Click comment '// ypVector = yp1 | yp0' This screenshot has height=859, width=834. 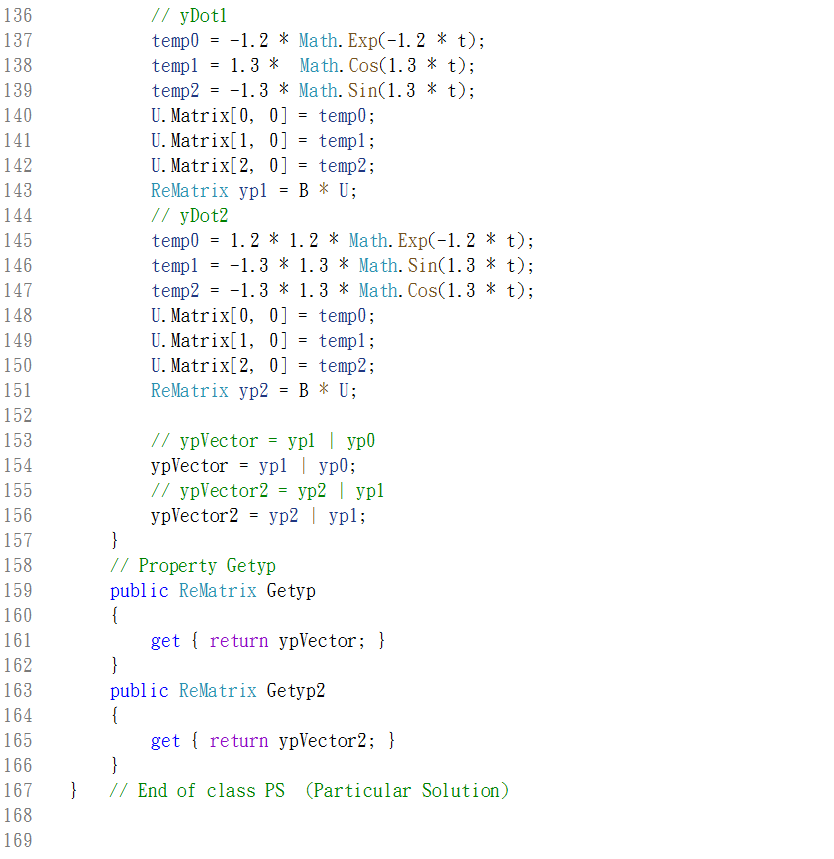(263, 441)
